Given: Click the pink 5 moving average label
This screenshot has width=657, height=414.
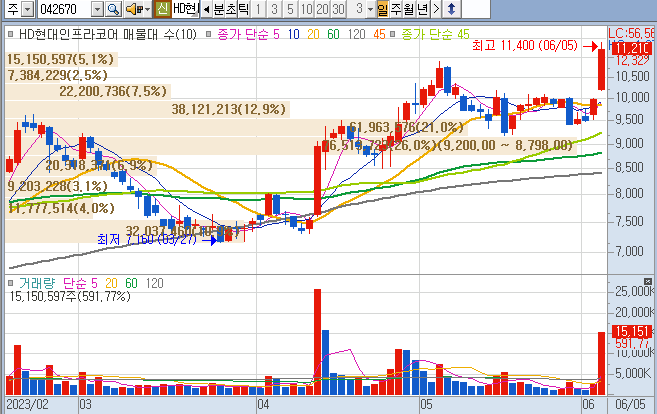Looking at the screenshot, I should (x=276, y=34).
